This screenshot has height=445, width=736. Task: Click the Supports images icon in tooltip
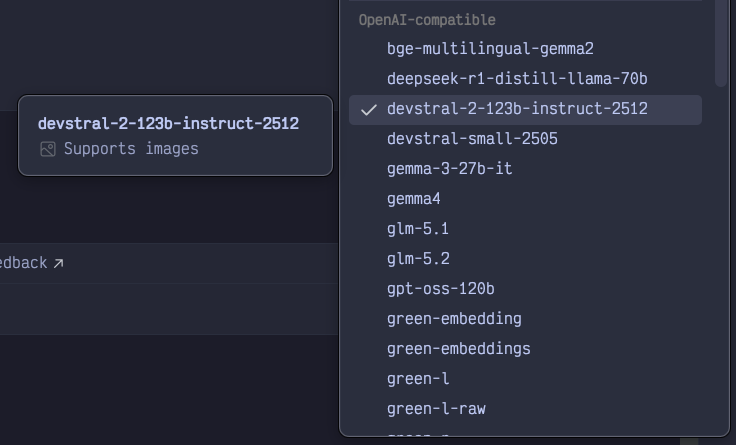point(48,149)
